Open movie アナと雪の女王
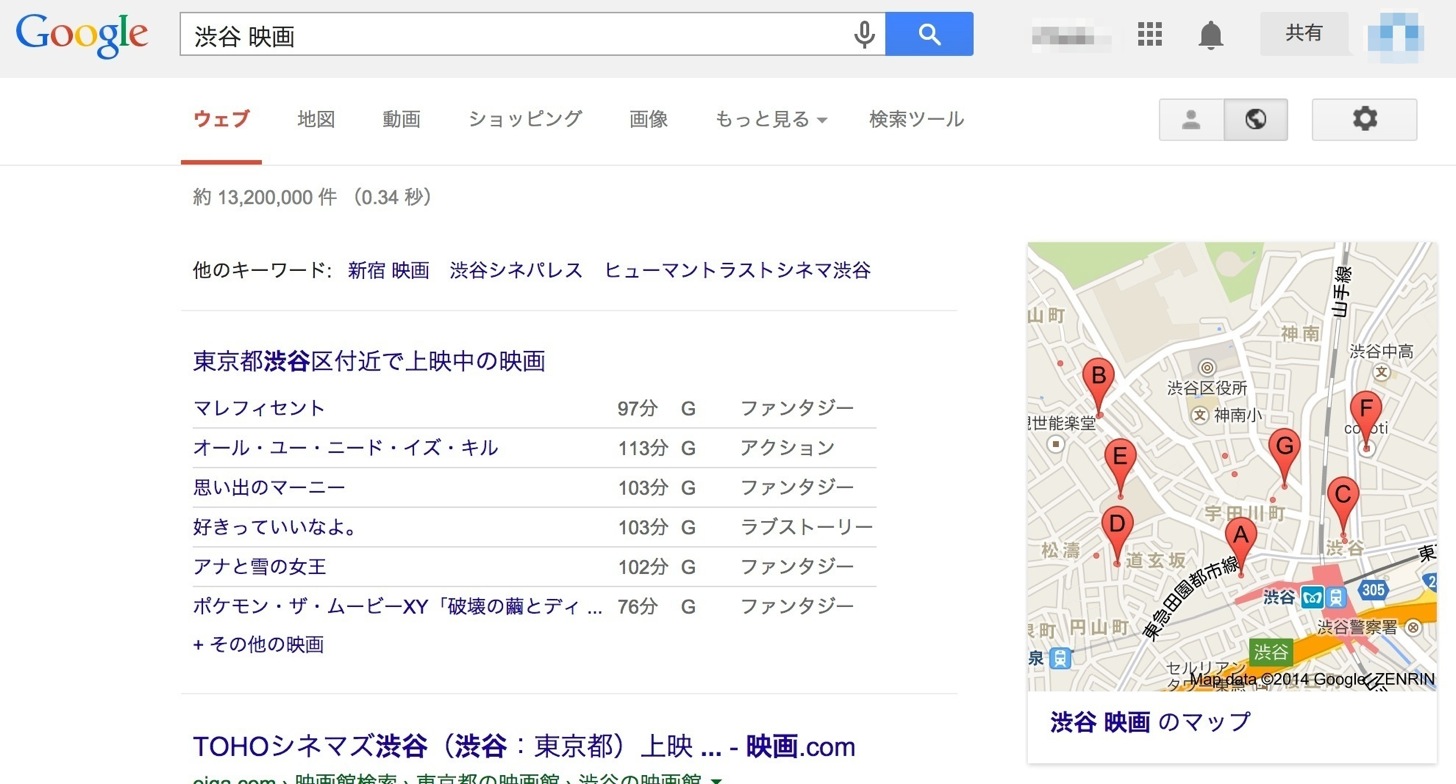Screen dimensions: 1456x784 click(x=259, y=567)
